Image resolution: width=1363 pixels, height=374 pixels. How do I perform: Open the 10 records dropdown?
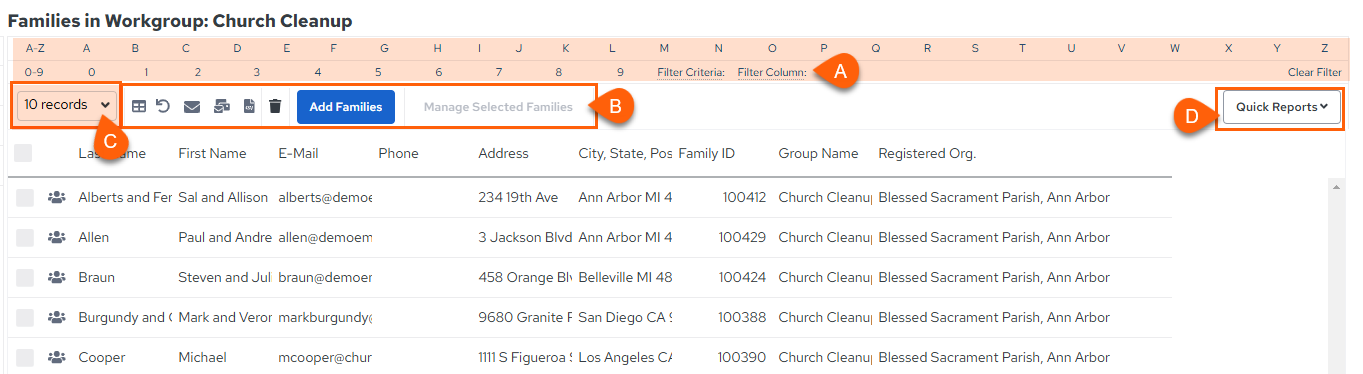[66, 105]
